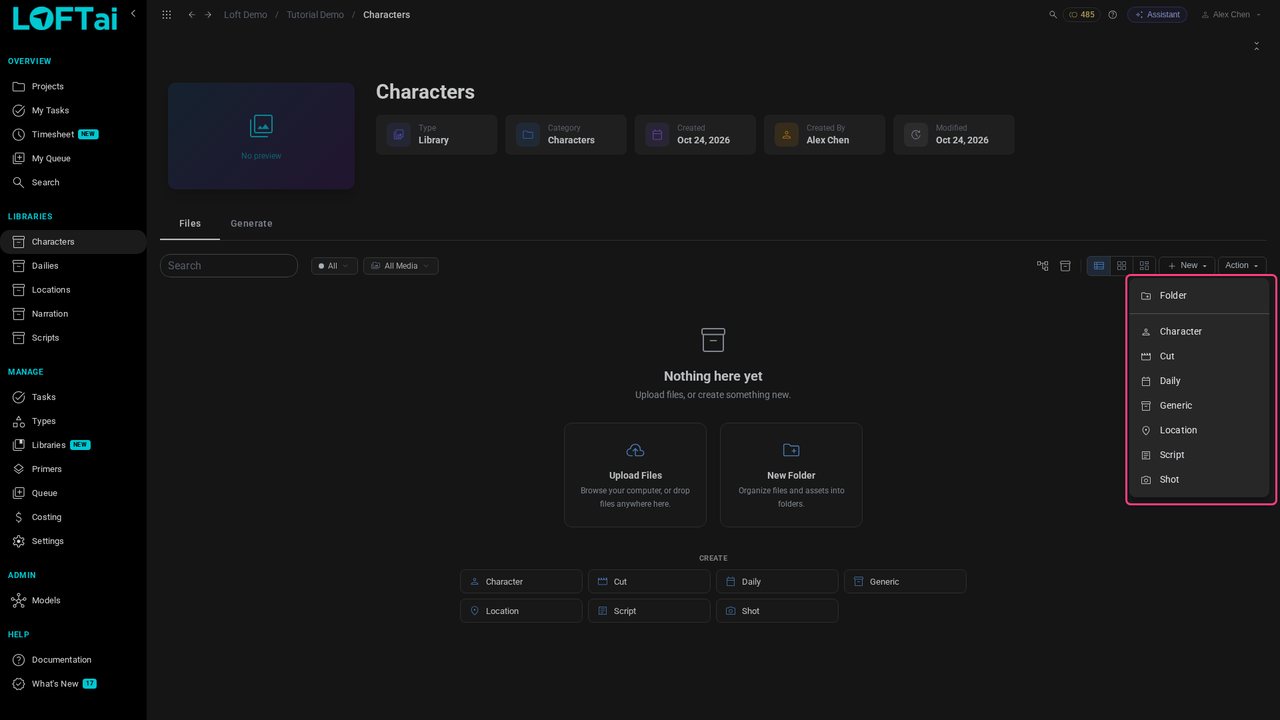Click the Upload Files card

635,475
